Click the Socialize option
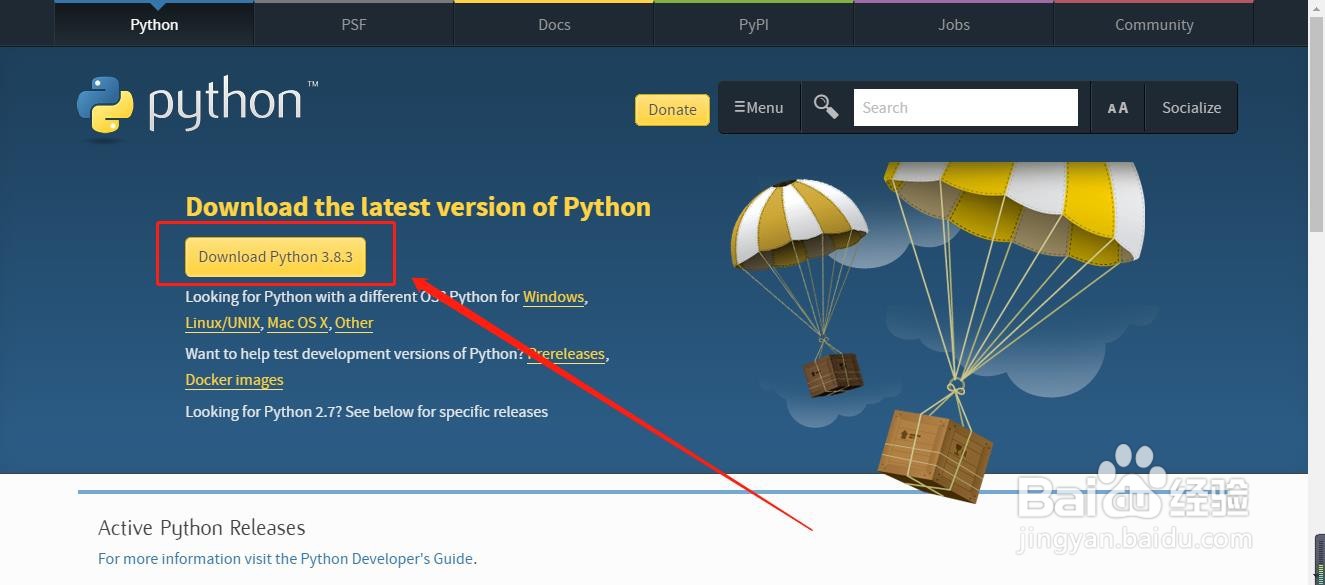The height and width of the screenshot is (585, 1325). [1191, 107]
